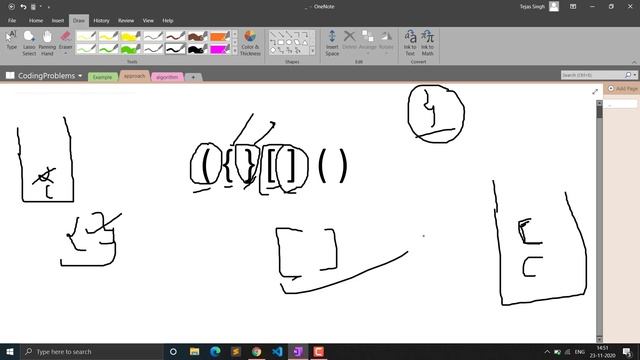The width and height of the screenshot is (640, 360).
Task: Launch Microsoft Edge from taskbar
Action: pyautogui.click(x=215, y=351)
